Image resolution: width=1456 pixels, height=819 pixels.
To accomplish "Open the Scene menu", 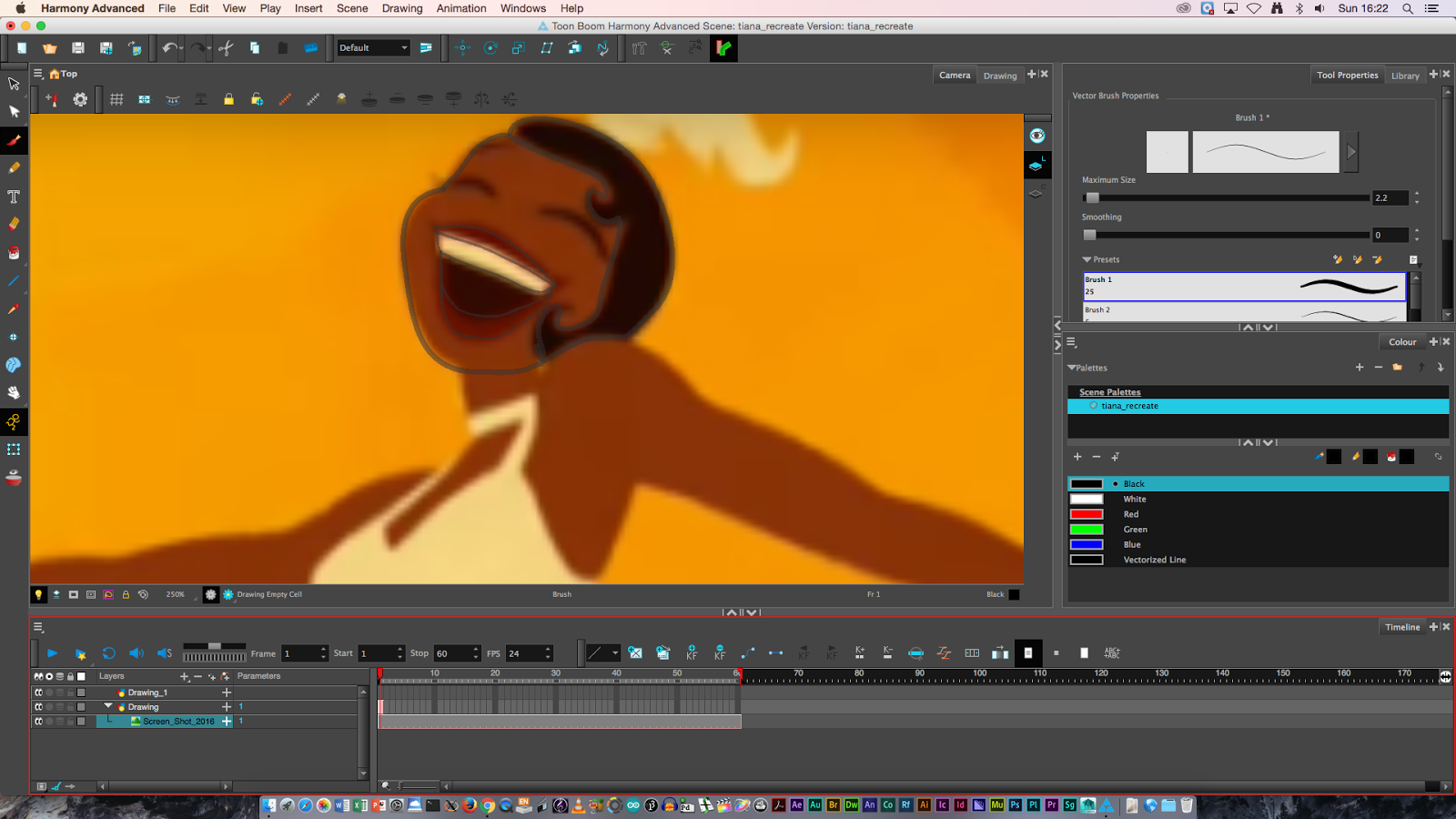I will [352, 8].
